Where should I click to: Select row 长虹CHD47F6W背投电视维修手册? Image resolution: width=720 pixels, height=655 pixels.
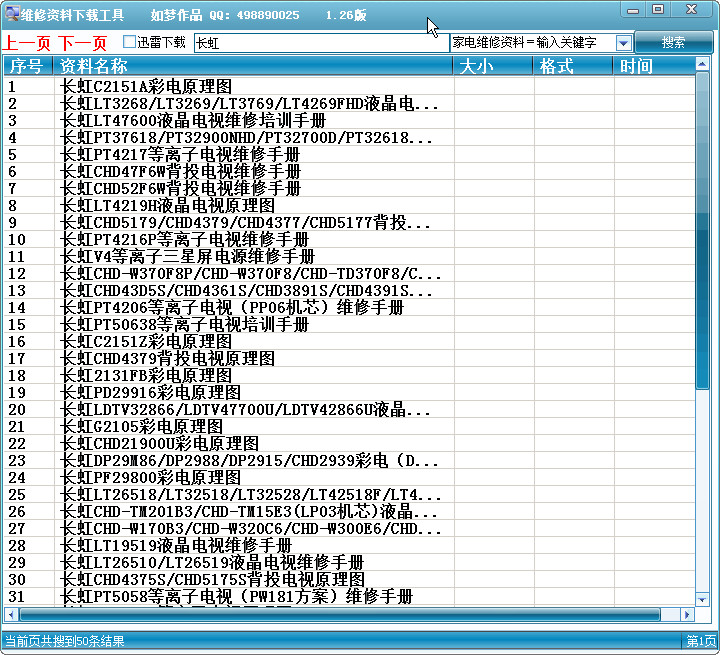tap(349, 171)
